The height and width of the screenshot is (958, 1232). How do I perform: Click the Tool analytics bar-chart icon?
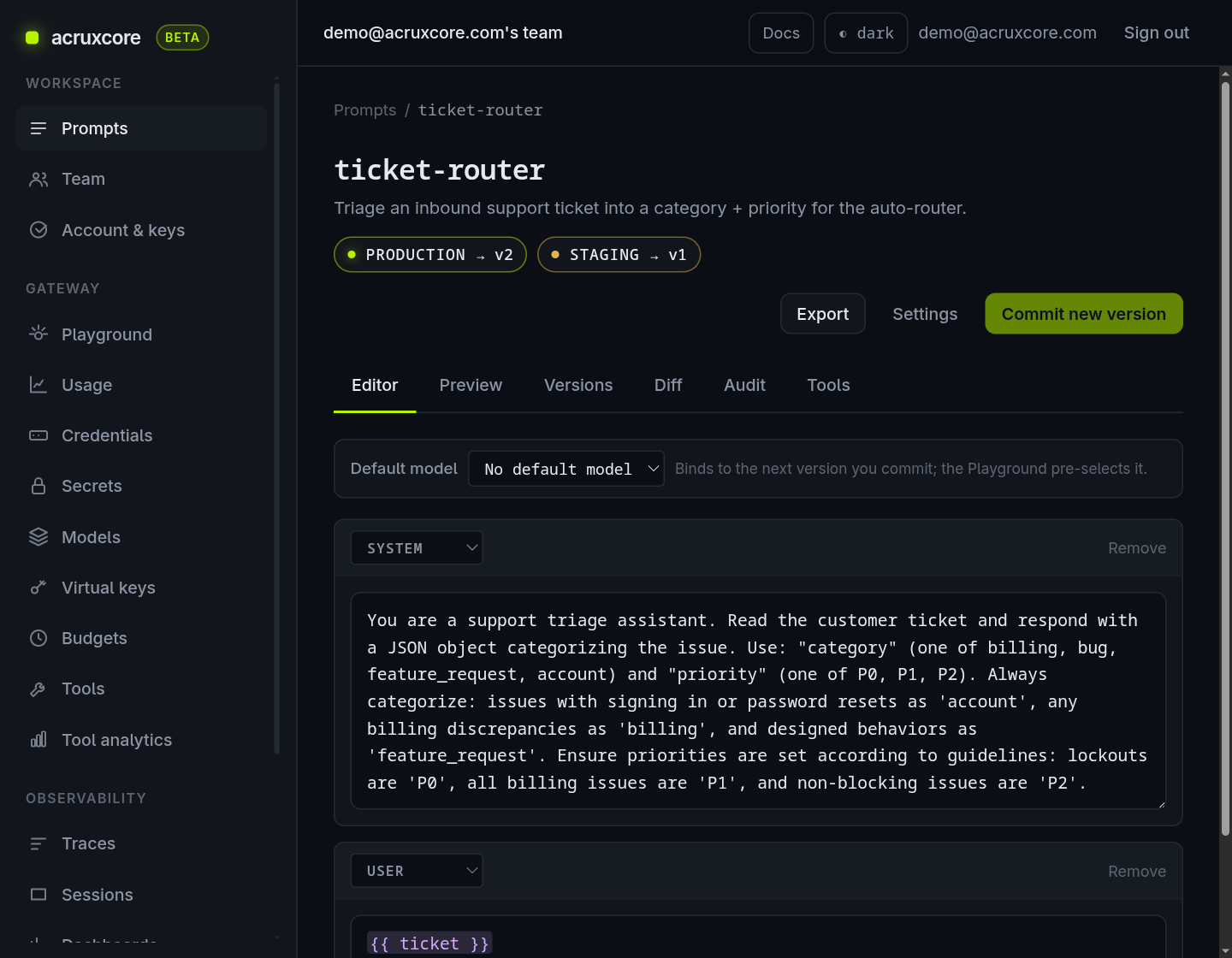(38, 740)
